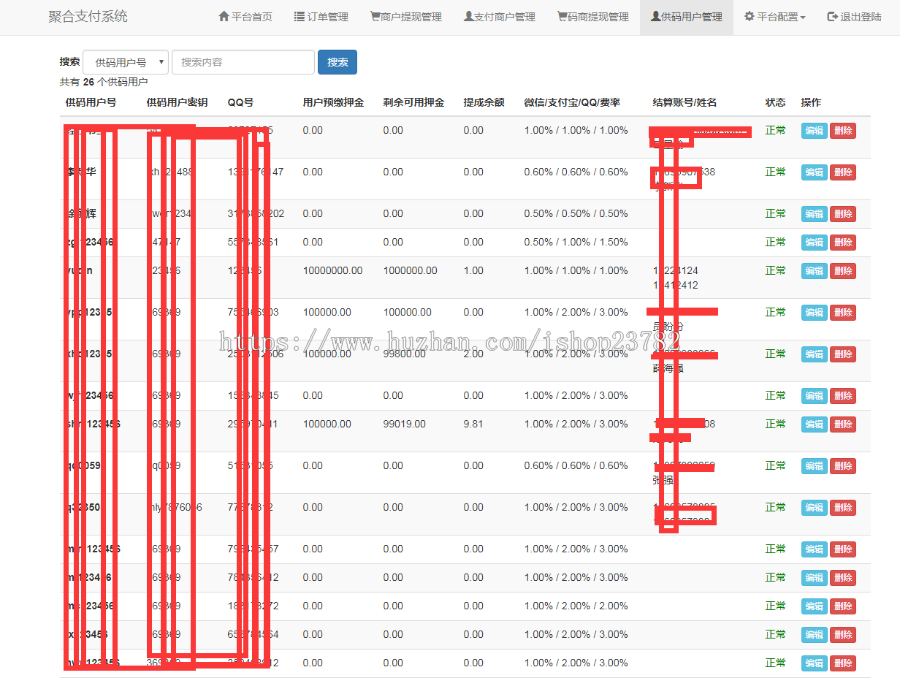Image resolution: width=900 pixels, height=678 pixels.
Task: Click the 2.00 commission balance cell
Action: [x=473, y=354]
